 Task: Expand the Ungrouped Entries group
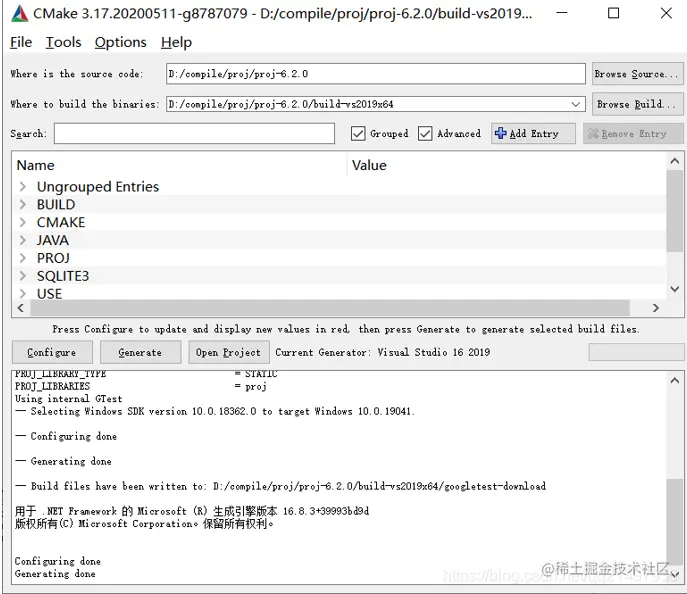[x=23, y=187]
